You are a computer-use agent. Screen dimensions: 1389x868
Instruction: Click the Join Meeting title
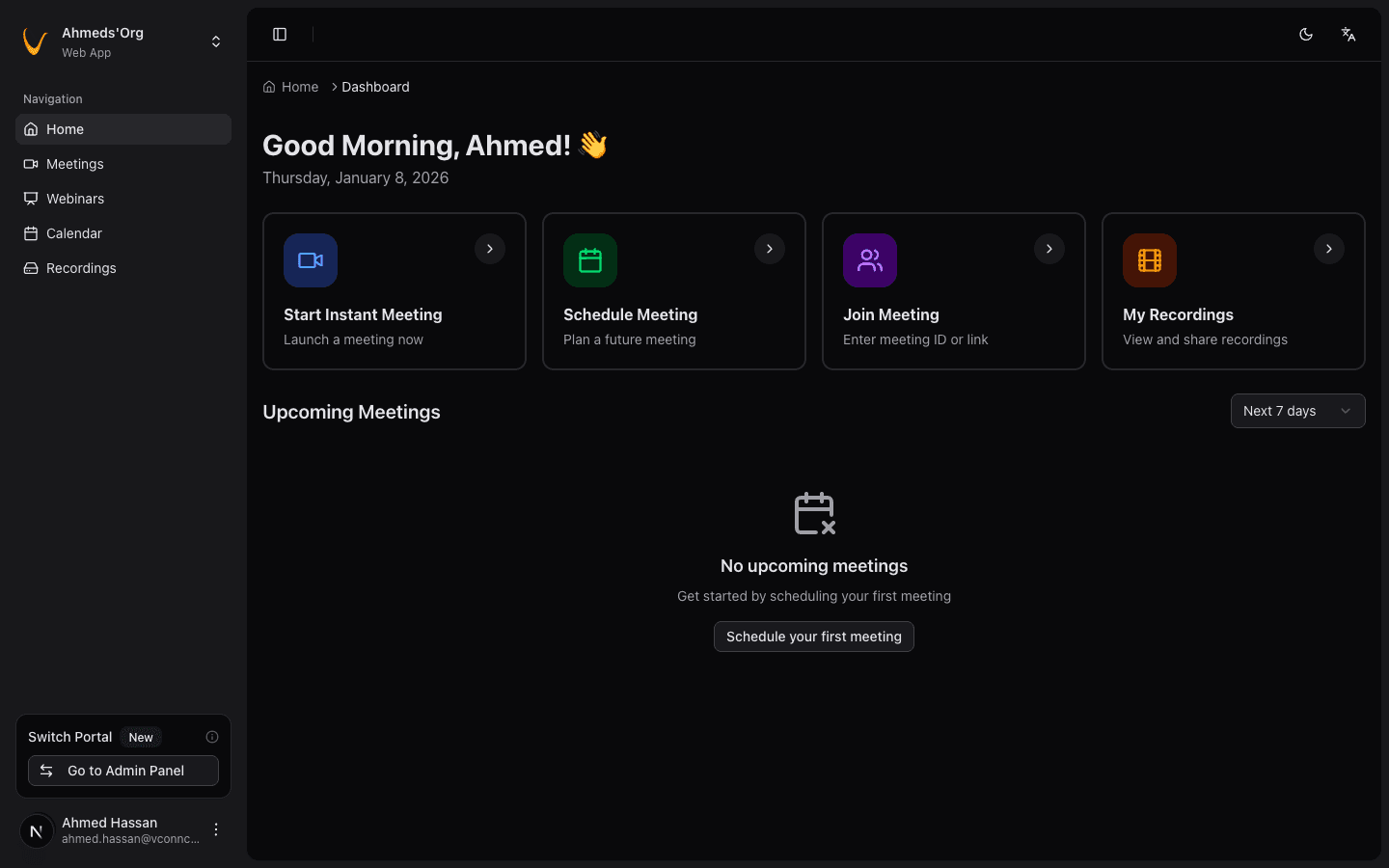coord(891,314)
